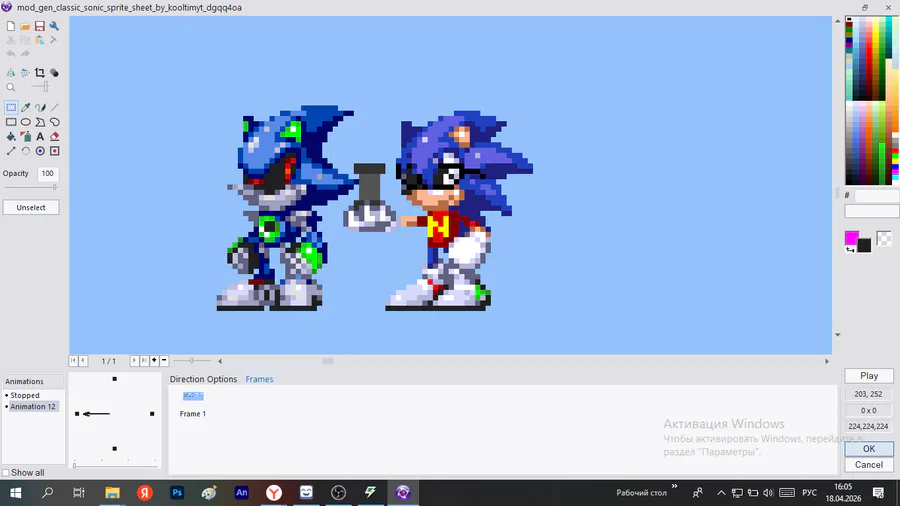Open Adobe Animate from the taskbar
The height and width of the screenshot is (506, 900).
[242, 493]
